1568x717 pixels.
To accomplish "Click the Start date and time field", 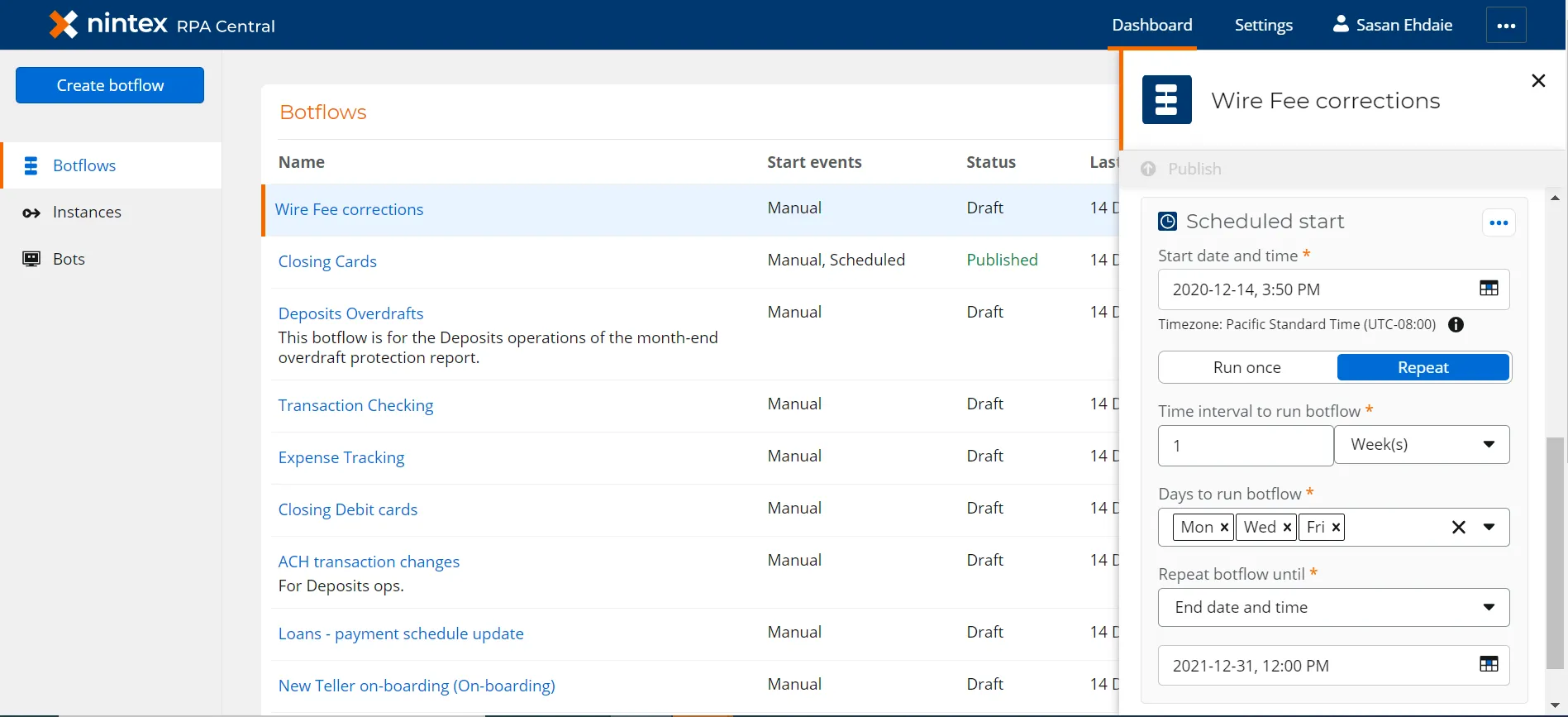I will click(x=1333, y=289).
